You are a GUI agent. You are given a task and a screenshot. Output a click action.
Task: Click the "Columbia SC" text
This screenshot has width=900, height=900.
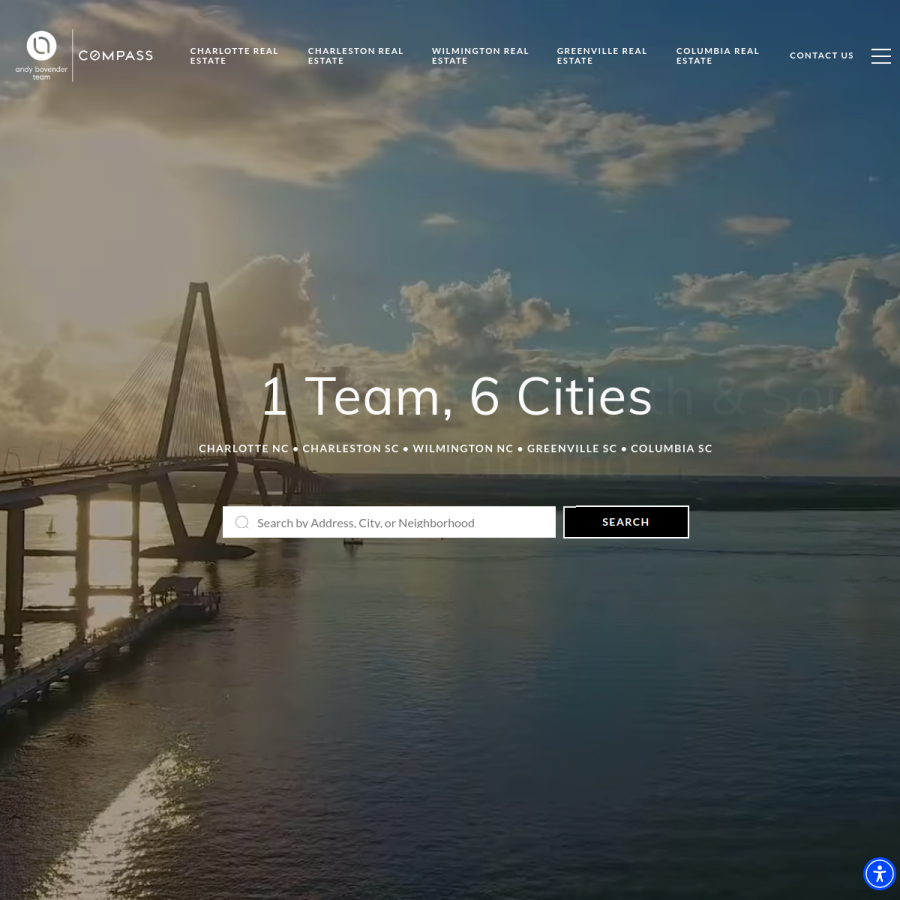pyautogui.click(x=671, y=448)
